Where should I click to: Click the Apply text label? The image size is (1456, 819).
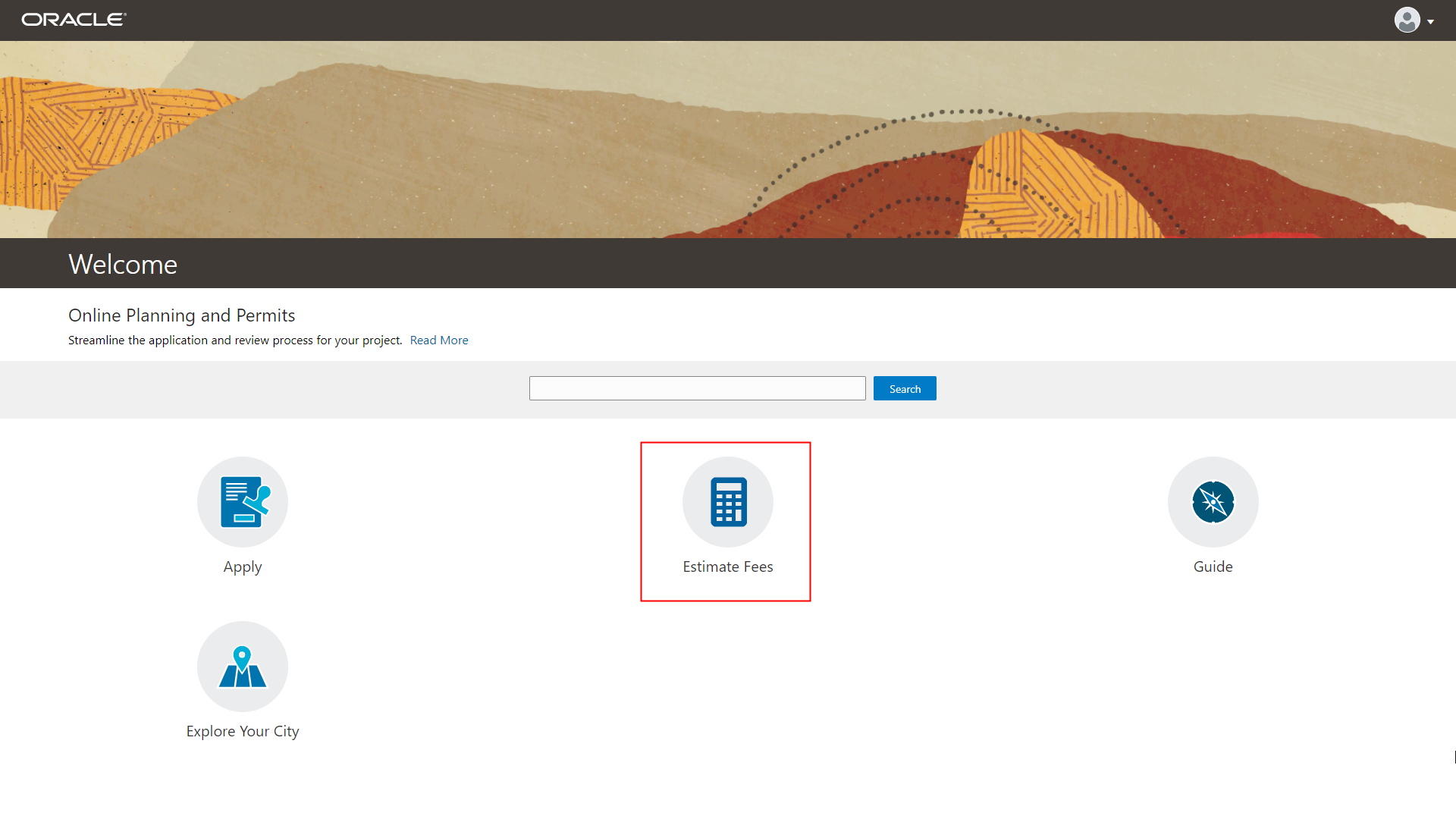point(243,567)
